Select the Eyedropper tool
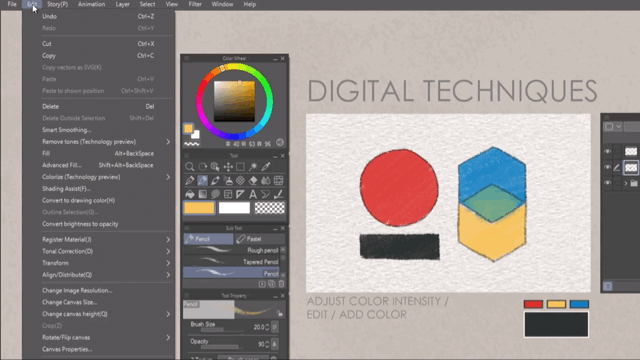Screen dimensions: 640x360 tap(266, 167)
